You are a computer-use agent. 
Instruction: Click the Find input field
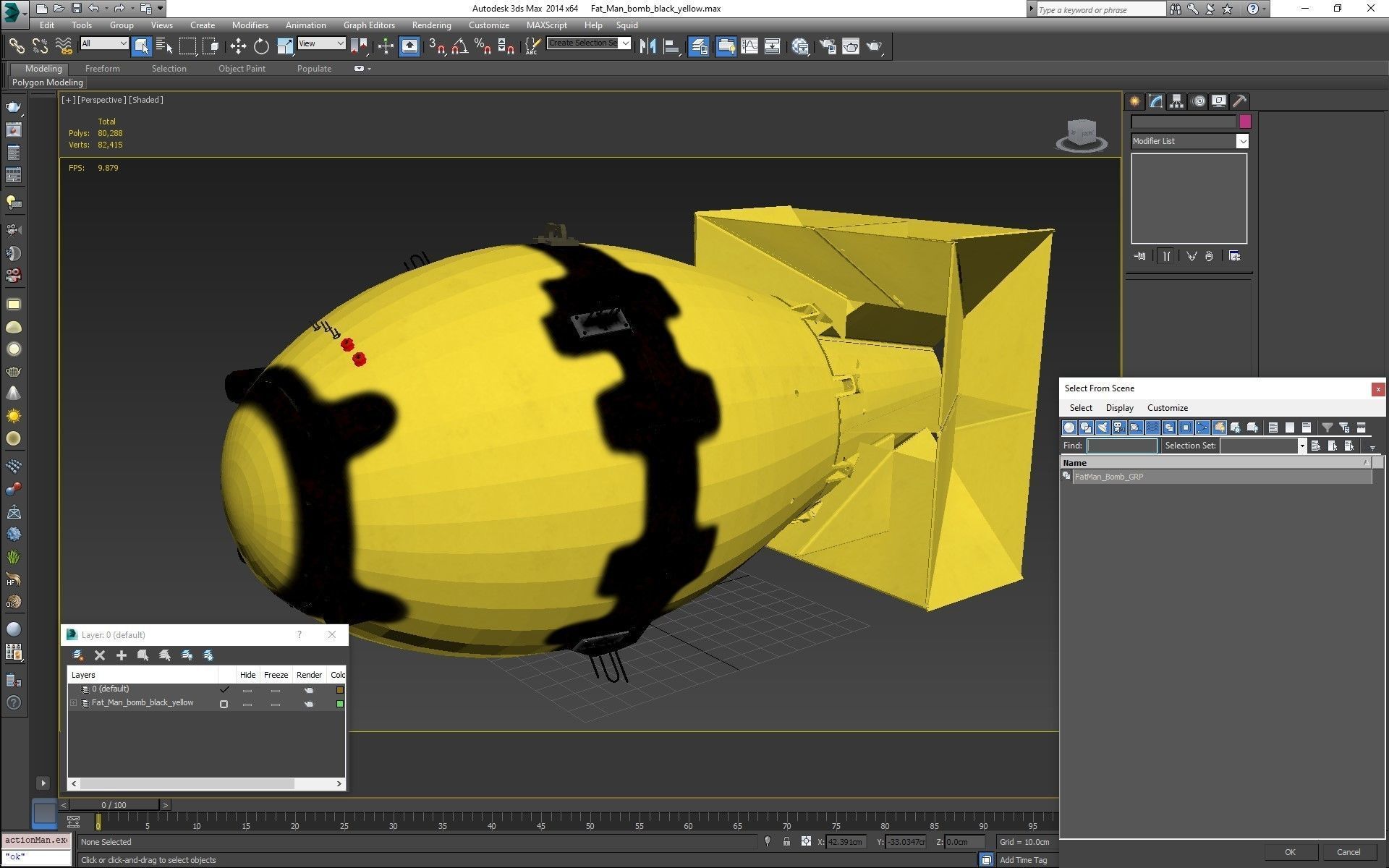[x=1121, y=446]
